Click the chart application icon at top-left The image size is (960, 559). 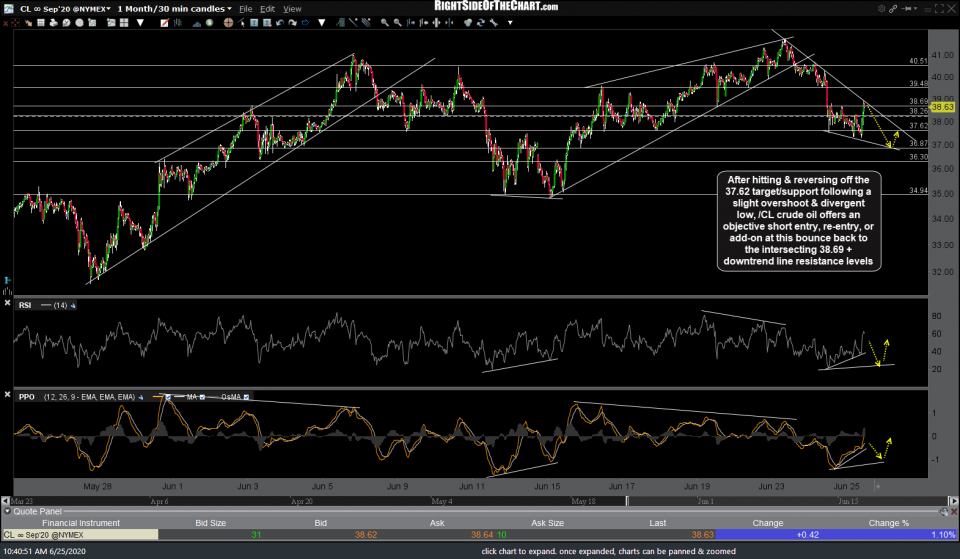7,8
